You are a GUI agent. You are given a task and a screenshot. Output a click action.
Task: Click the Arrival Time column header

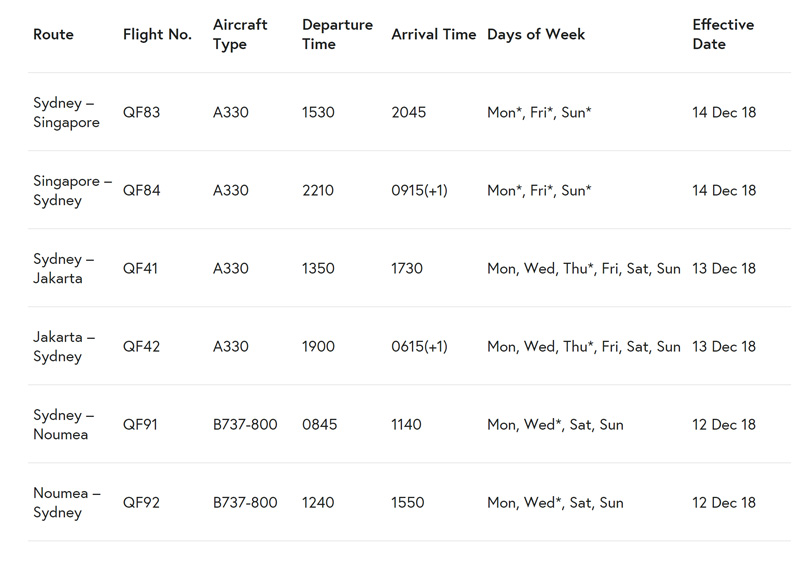(x=433, y=34)
